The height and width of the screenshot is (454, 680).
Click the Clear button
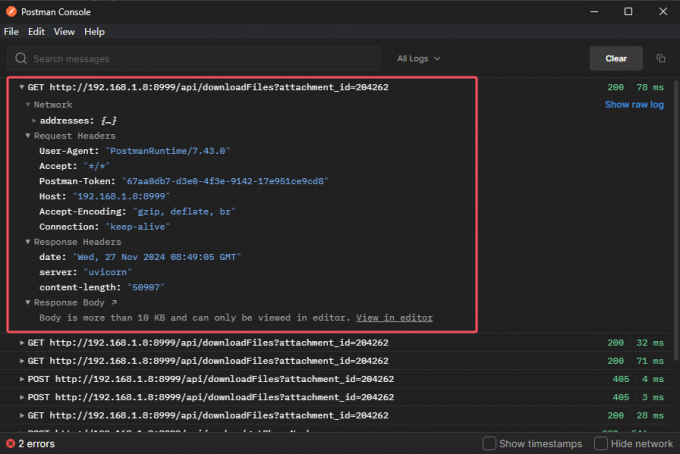point(616,59)
